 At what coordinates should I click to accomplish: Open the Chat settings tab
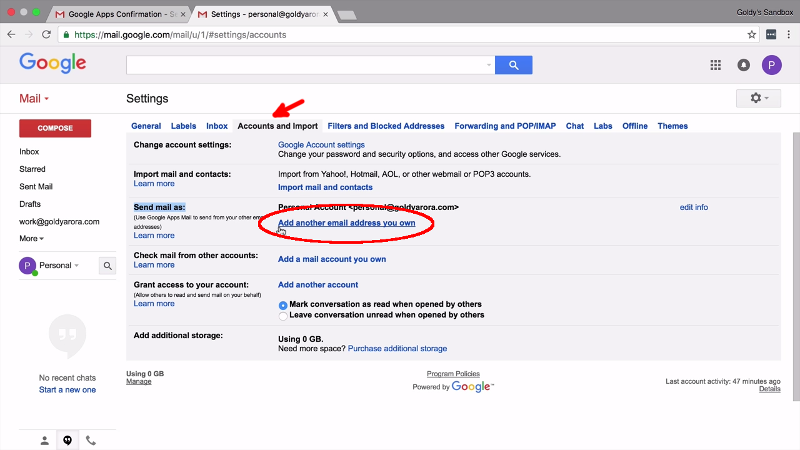click(x=574, y=126)
